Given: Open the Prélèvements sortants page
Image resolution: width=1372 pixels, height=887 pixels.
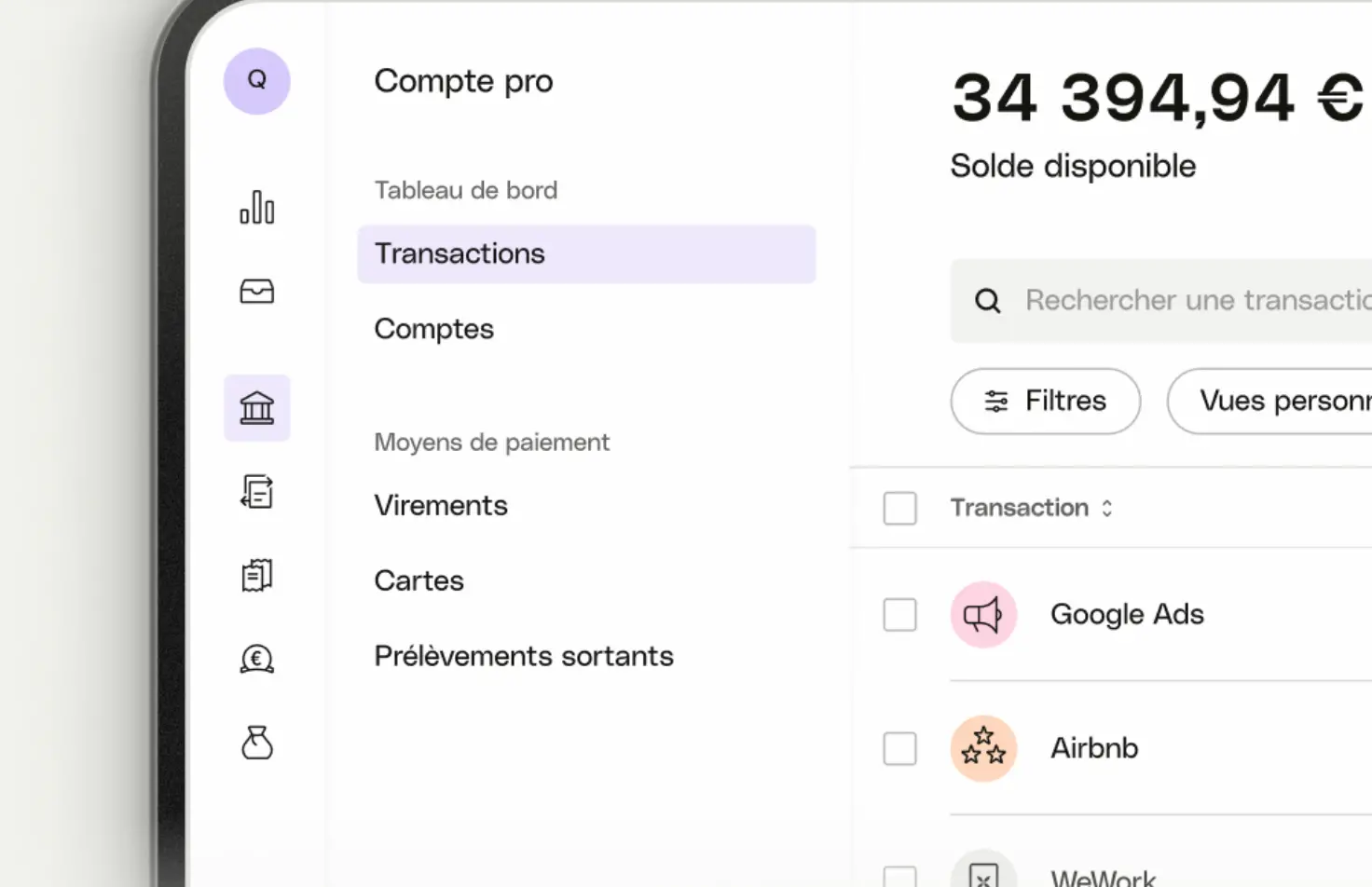Looking at the screenshot, I should click(x=524, y=656).
